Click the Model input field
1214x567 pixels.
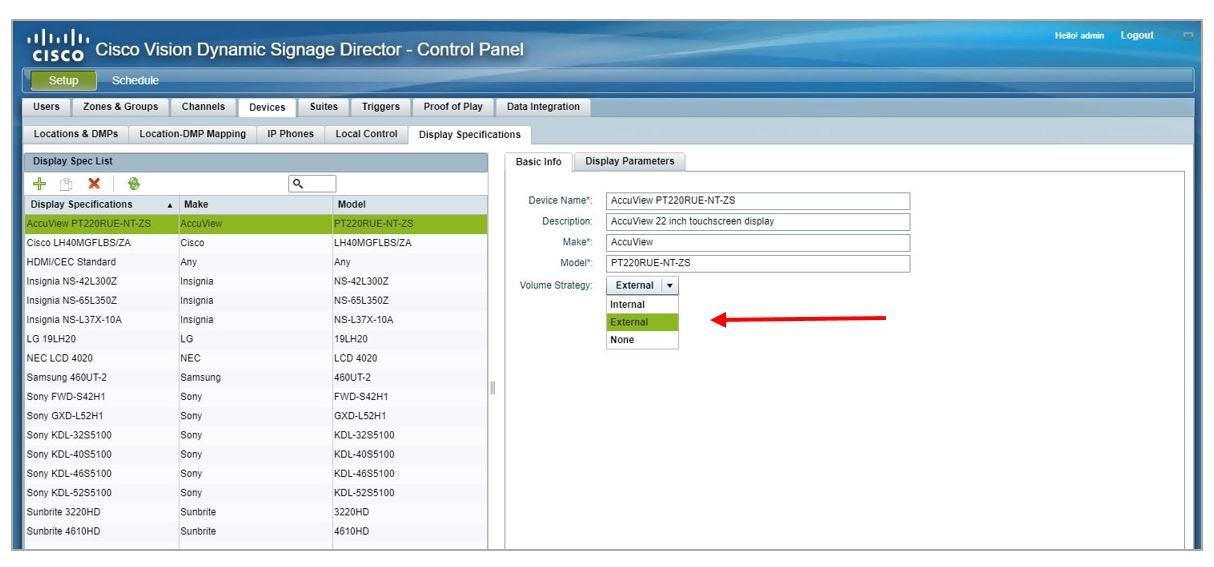(x=758, y=264)
